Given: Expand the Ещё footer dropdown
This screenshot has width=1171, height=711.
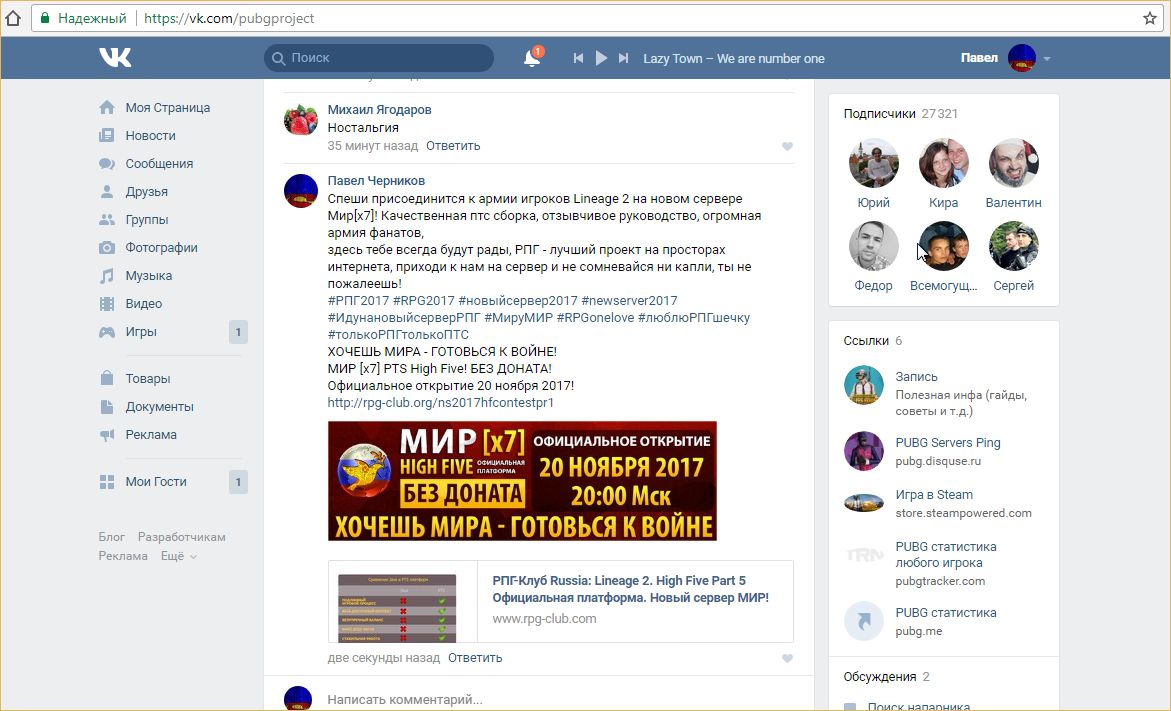Looking at the screenshot, I should click(x=178, y=556).
